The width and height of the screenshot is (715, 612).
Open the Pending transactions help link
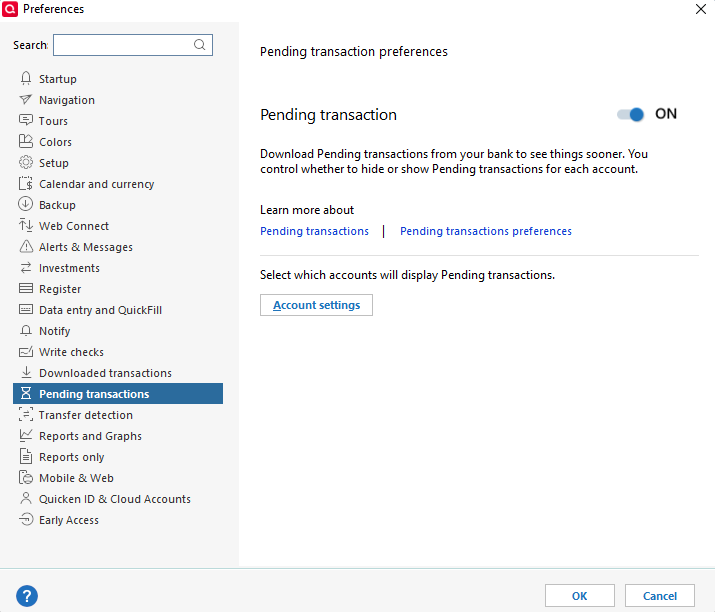pos(314,231)
